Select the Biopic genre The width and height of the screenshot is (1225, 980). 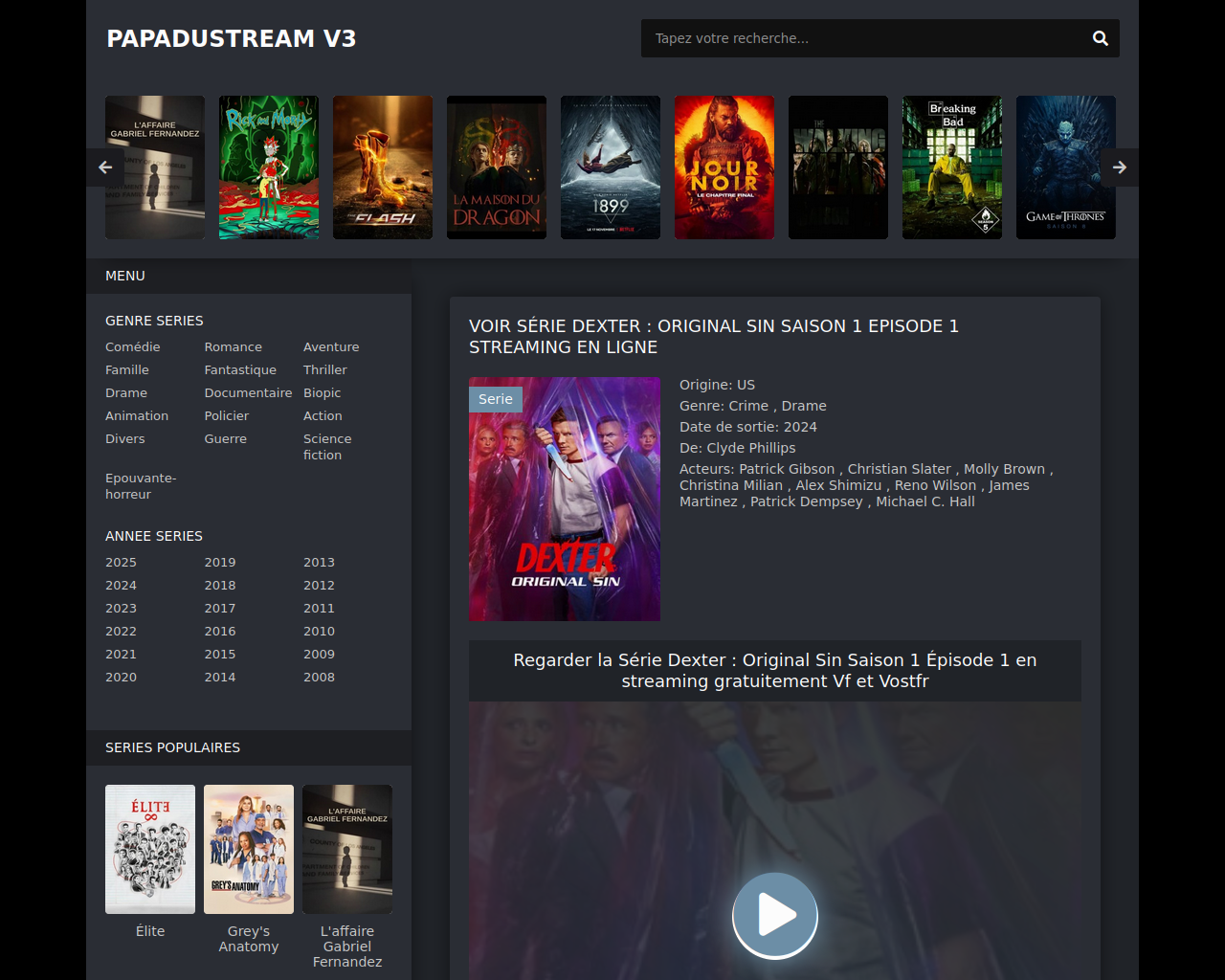(322, 392)
